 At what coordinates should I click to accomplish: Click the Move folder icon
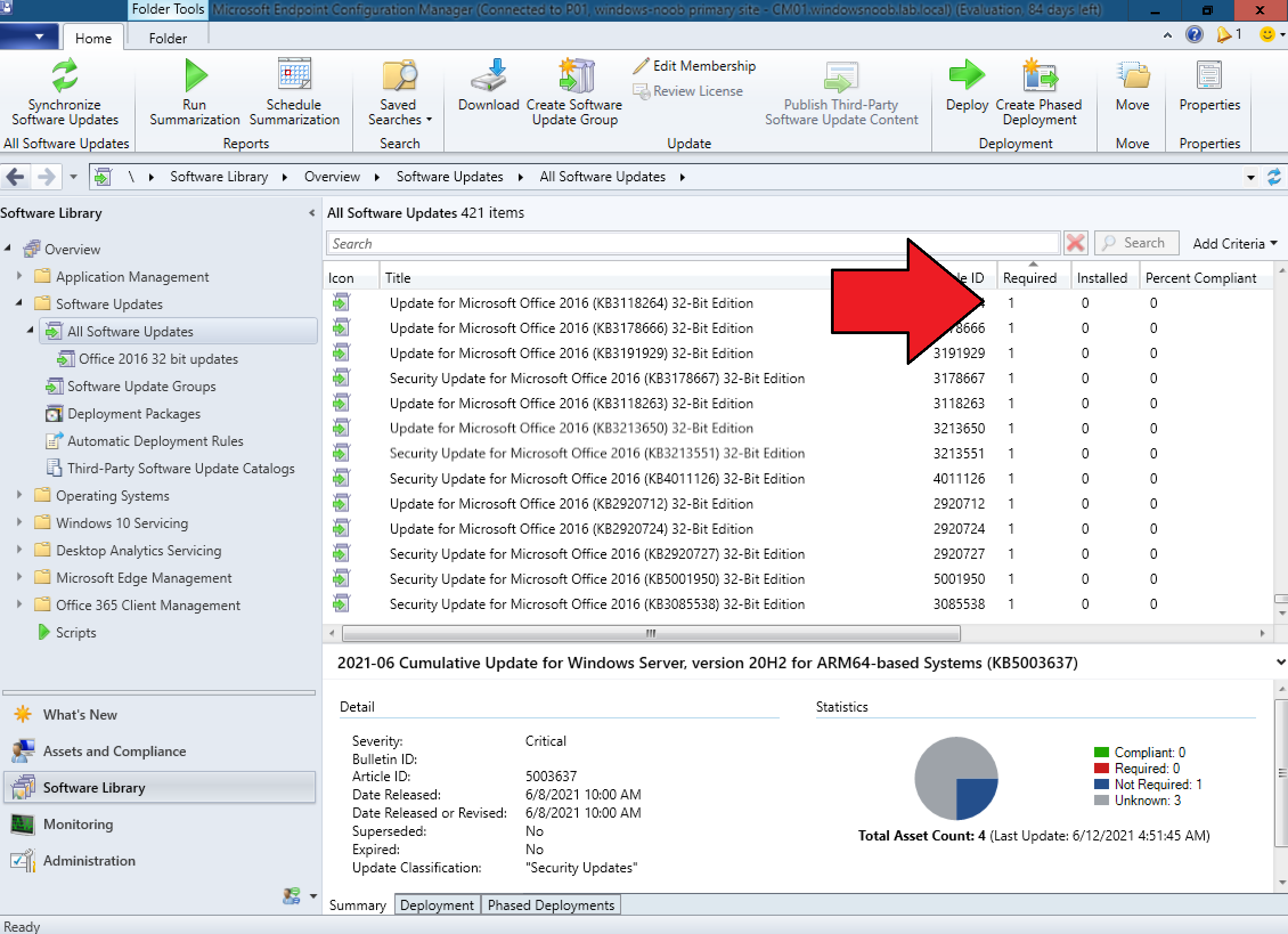1133,75
